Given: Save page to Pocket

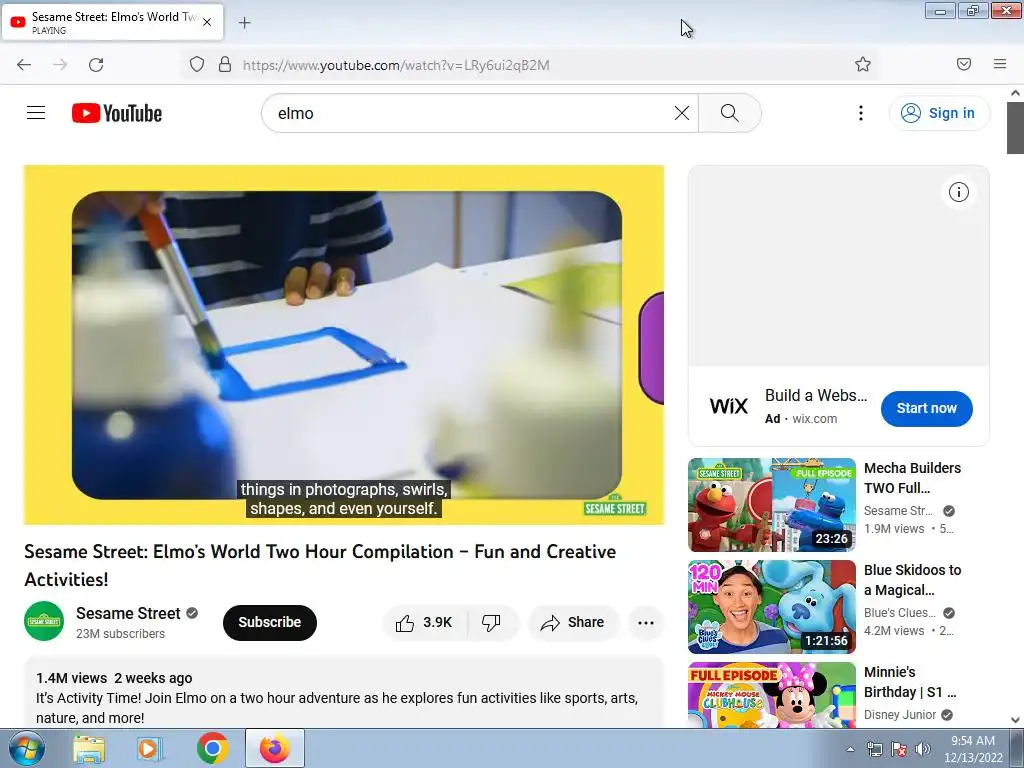Looking at the screenshot, I should click(x=964, y=64).
